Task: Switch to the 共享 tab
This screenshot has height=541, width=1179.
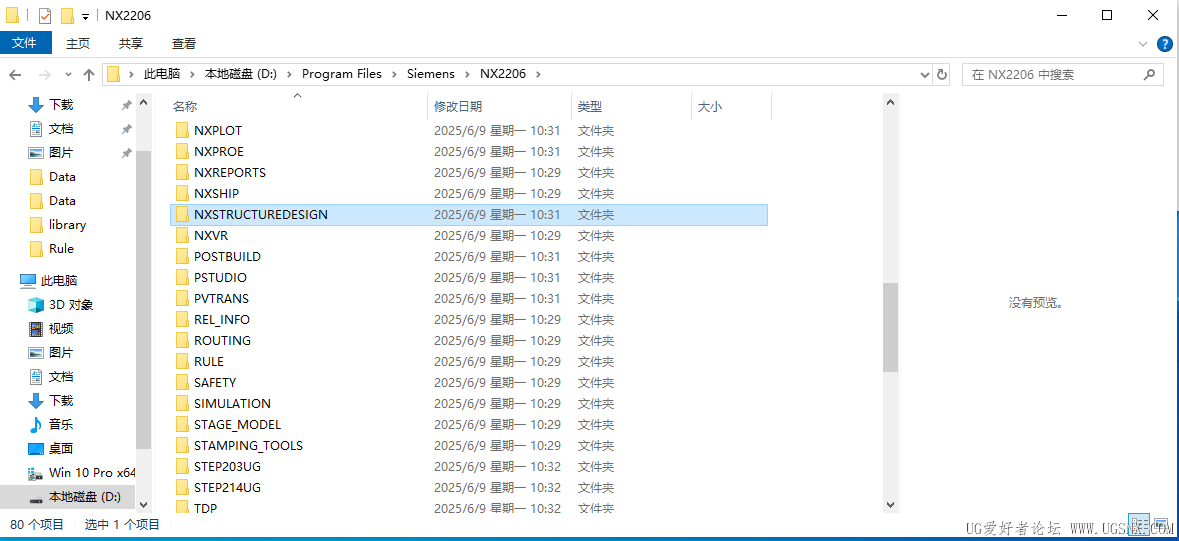Action: (131, 44)
